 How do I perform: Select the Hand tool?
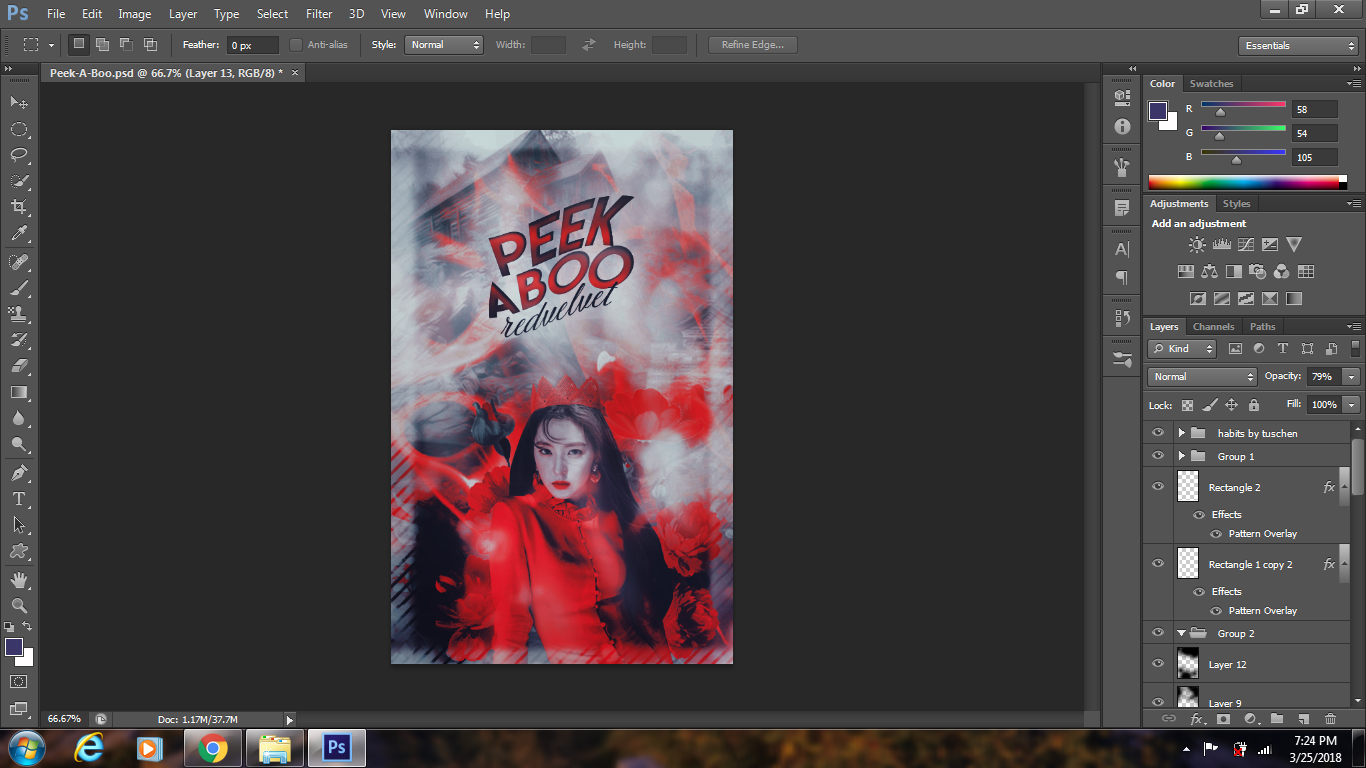click(x=18, y=579)
